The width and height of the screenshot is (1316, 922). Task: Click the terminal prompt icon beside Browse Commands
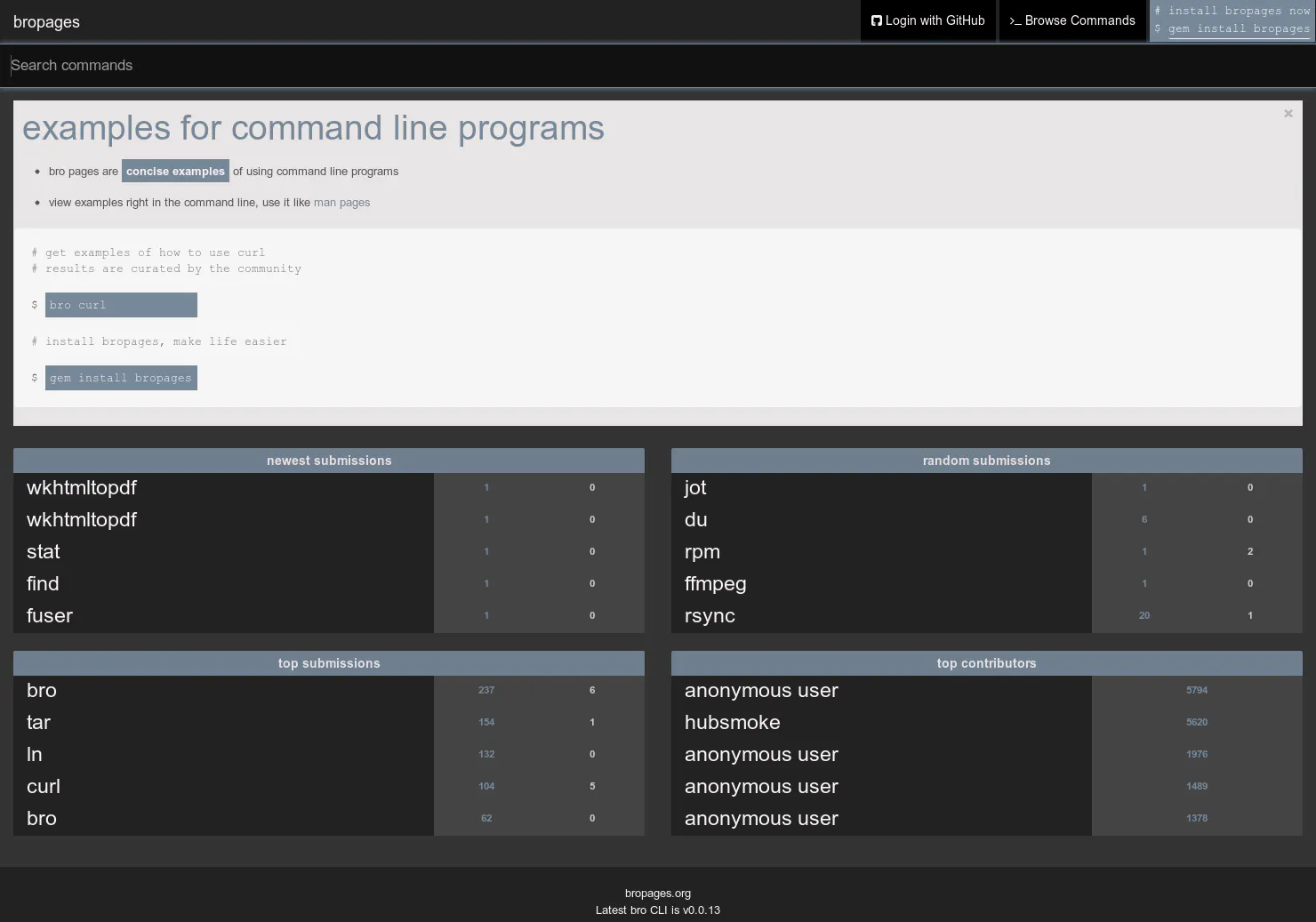(x=1015, y=20)
